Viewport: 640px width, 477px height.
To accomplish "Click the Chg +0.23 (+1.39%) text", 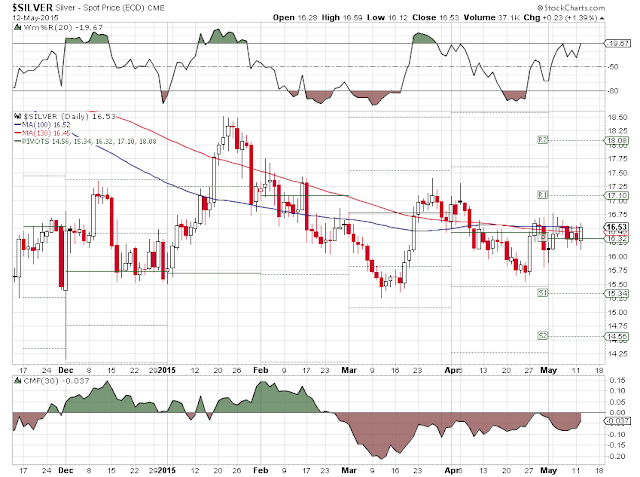I will coord(560,18).
